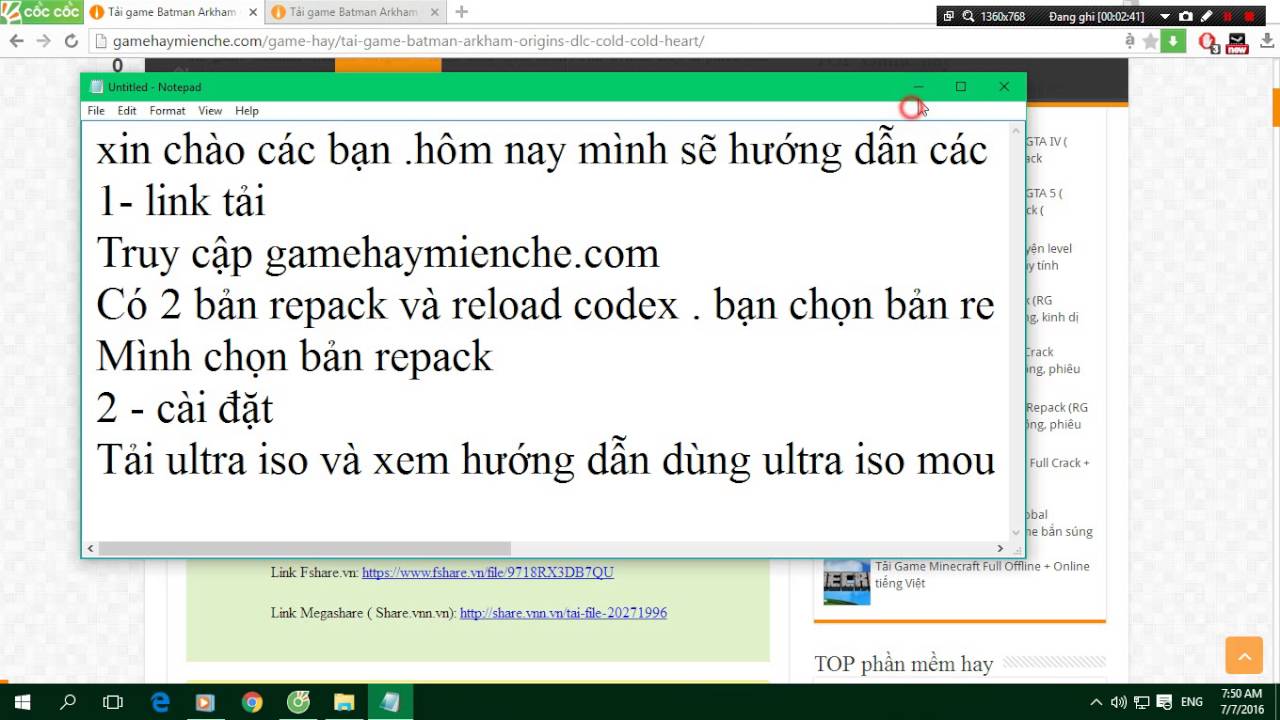Click the Notepad title bar icon
1280x720 pixels.
(x=96, y=87)
